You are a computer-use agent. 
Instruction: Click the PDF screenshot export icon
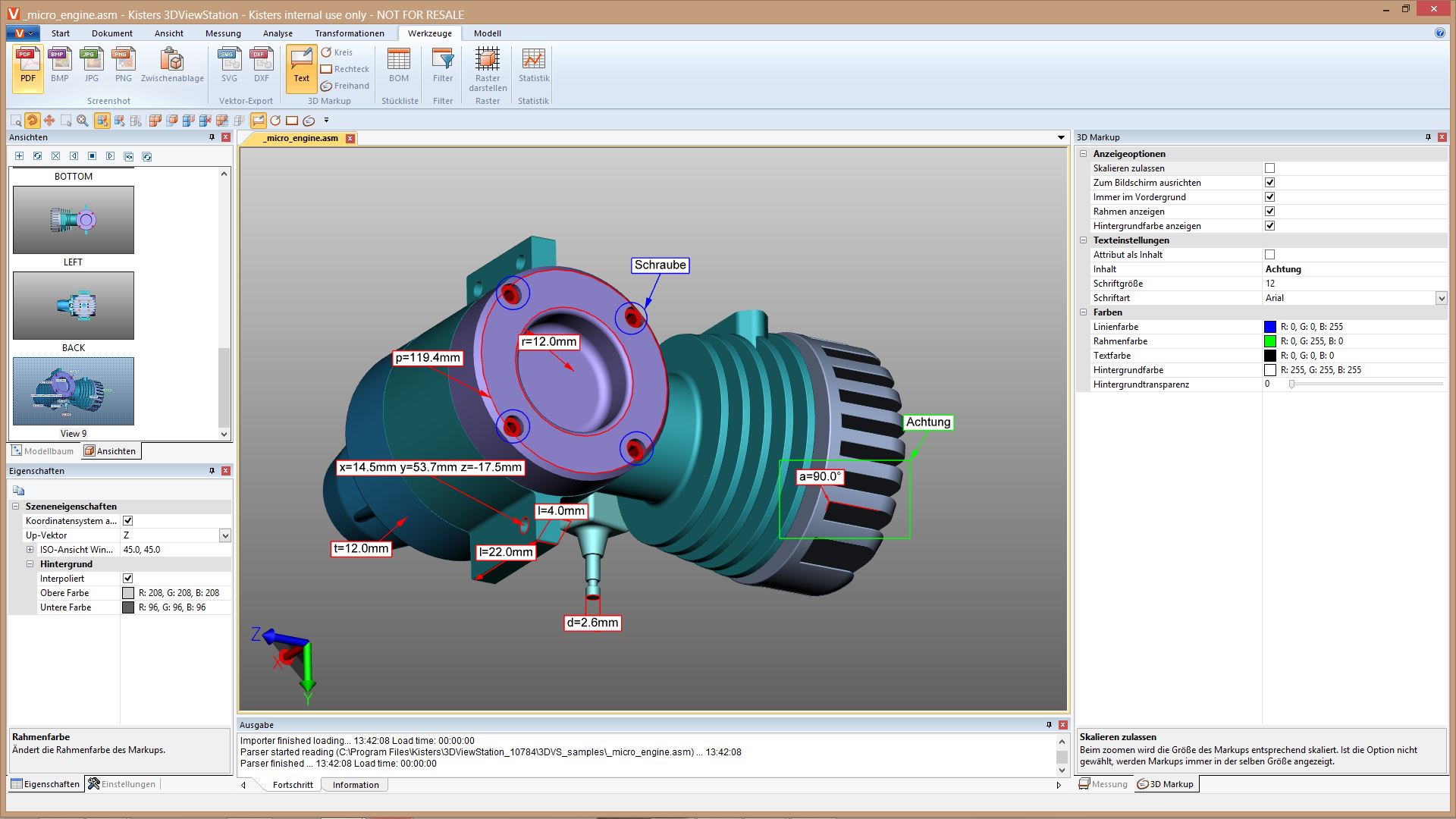click(27, 65)
